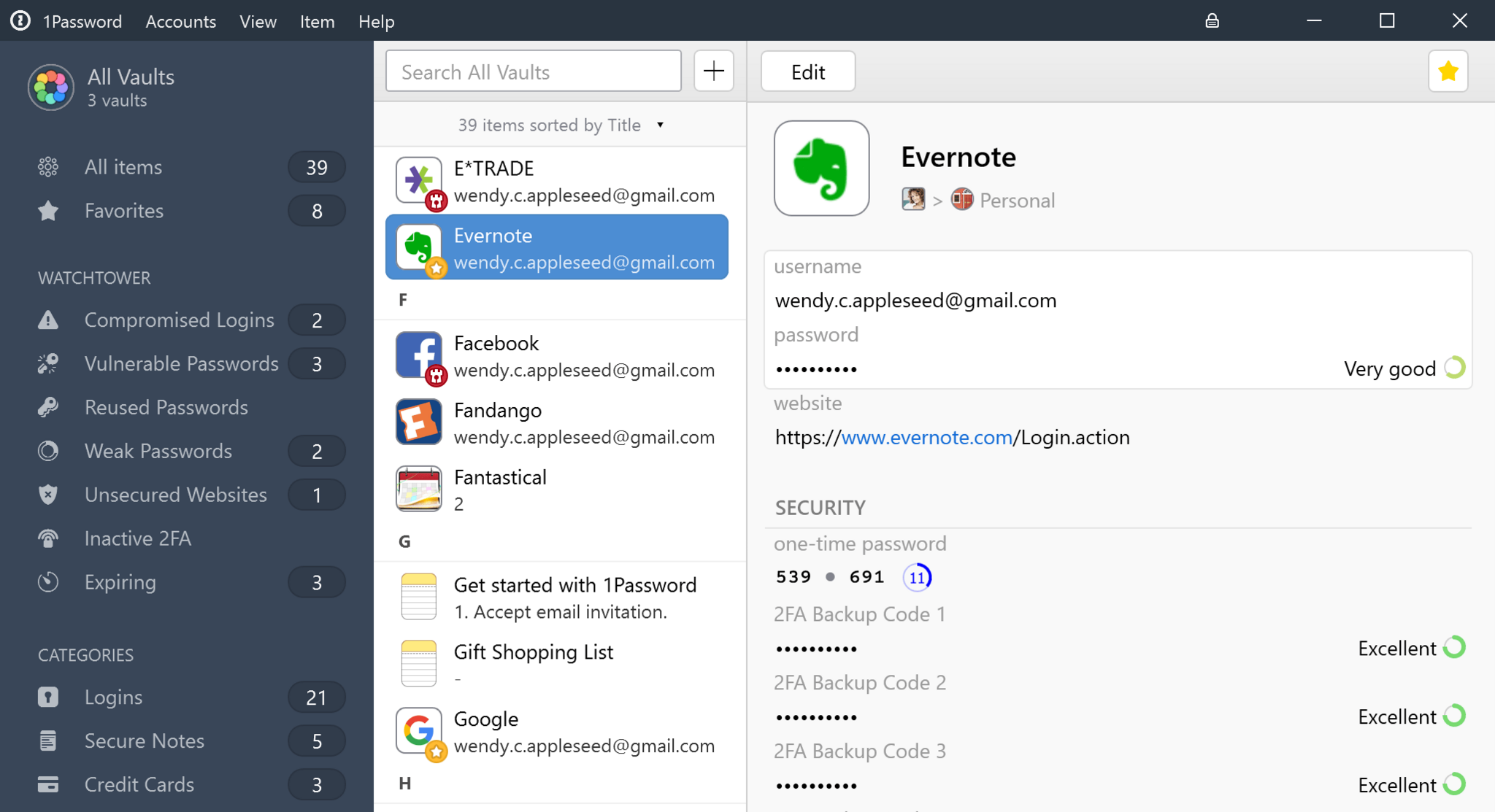Click the Inactive 2FA signal icon

[x=48, y=538]
